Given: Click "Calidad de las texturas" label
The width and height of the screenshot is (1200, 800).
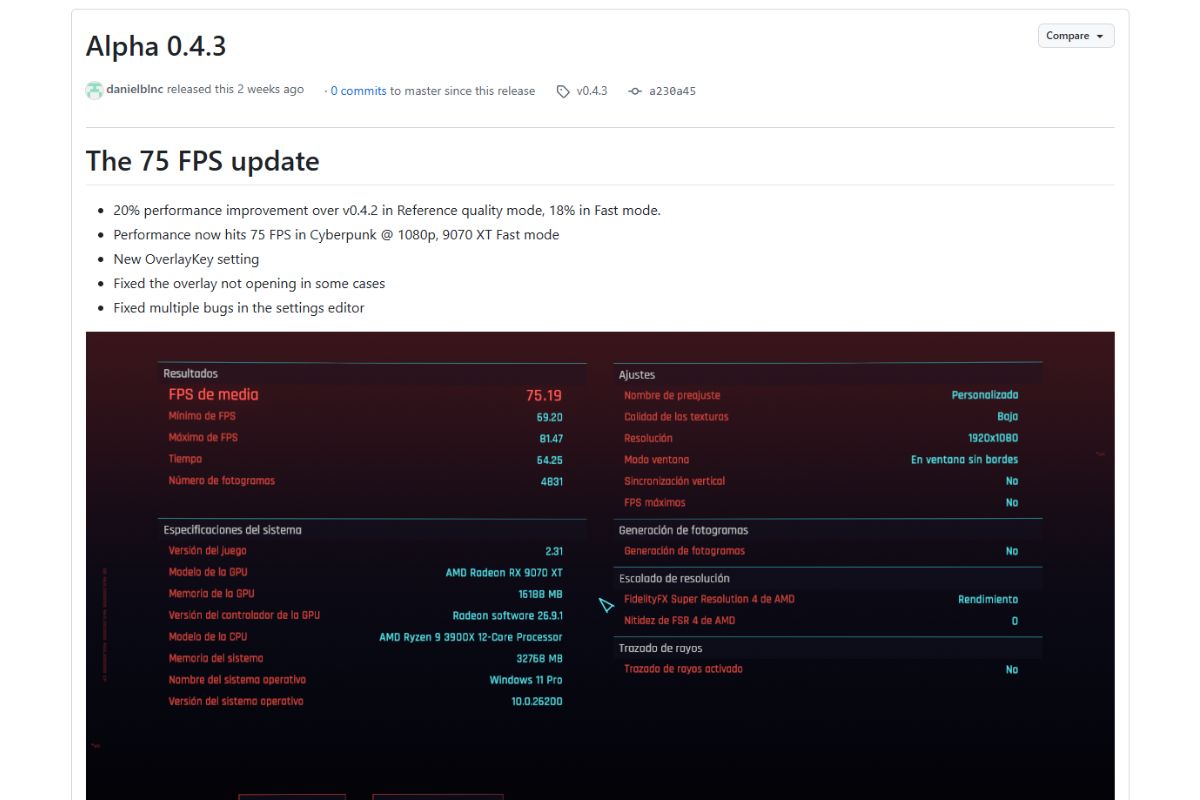Looking at the screenshot, I should click(x=676, y=417).
